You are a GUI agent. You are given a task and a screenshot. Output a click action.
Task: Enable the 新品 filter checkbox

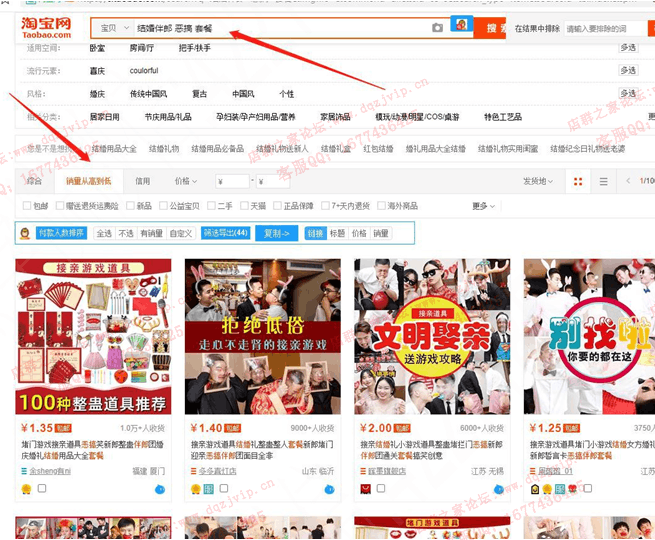(130, 205)
